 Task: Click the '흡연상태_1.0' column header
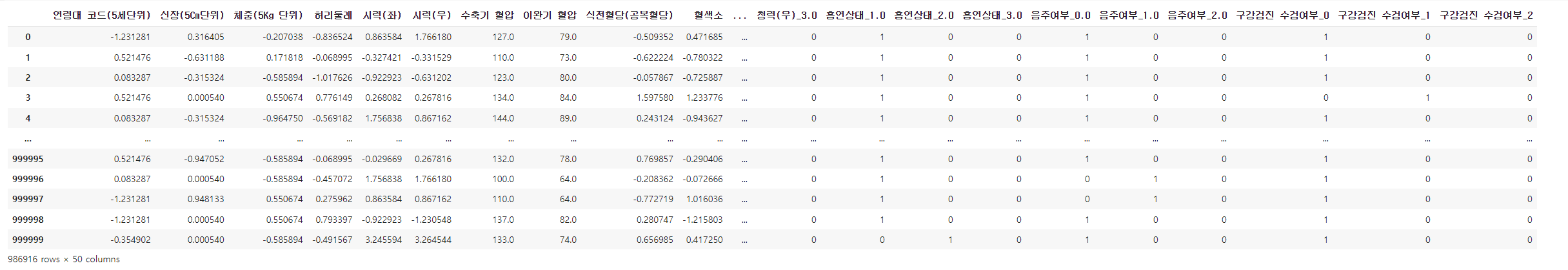pos(855,16)
